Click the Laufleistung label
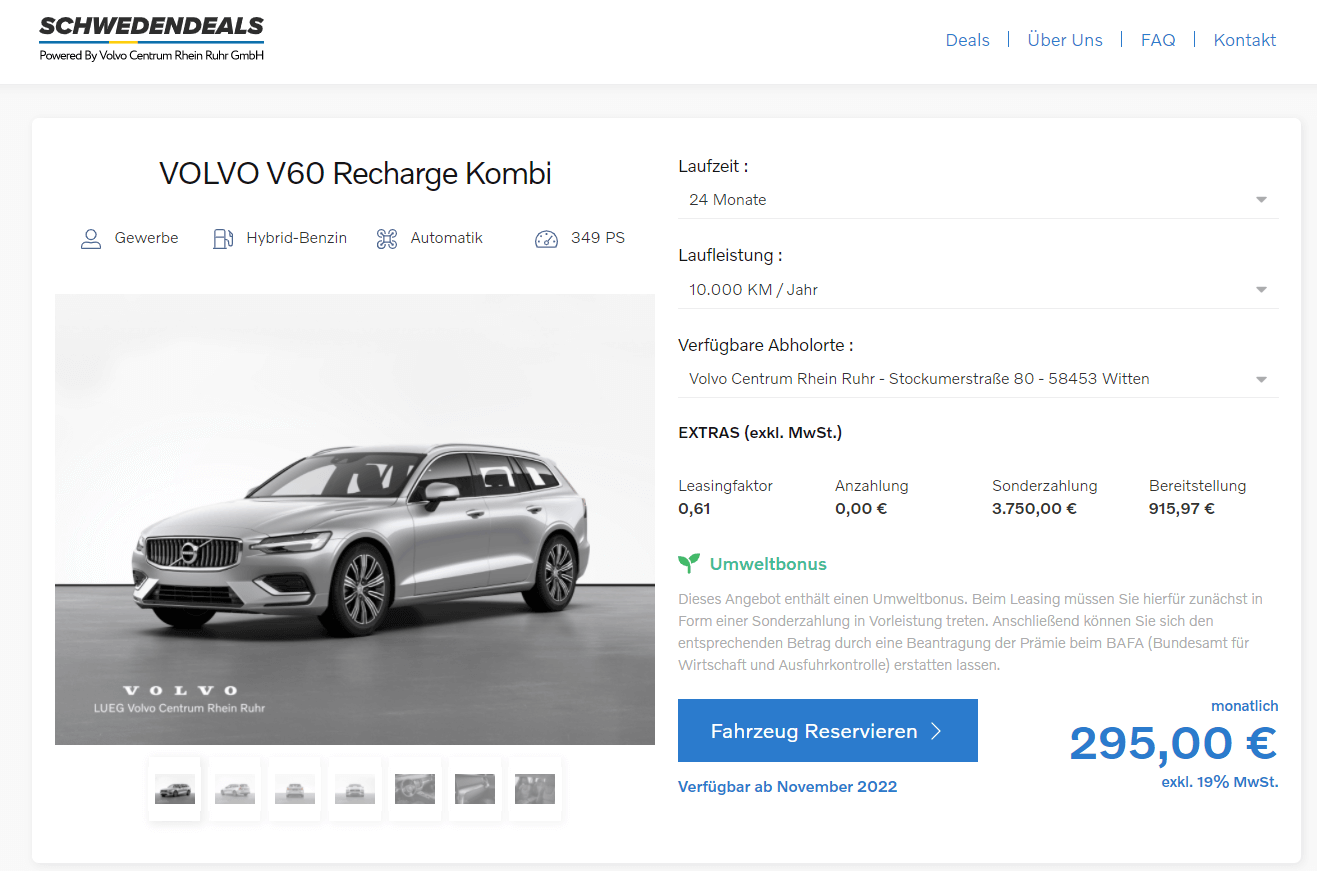The height and width of the screenshot is (871, 1317). [x=730, y=255]
